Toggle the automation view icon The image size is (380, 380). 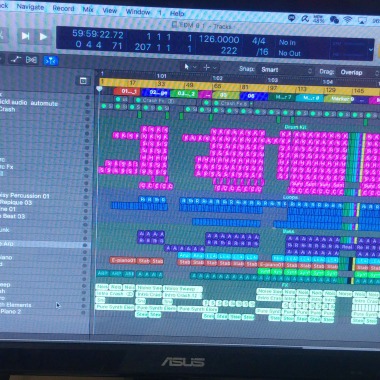[15, 60]
